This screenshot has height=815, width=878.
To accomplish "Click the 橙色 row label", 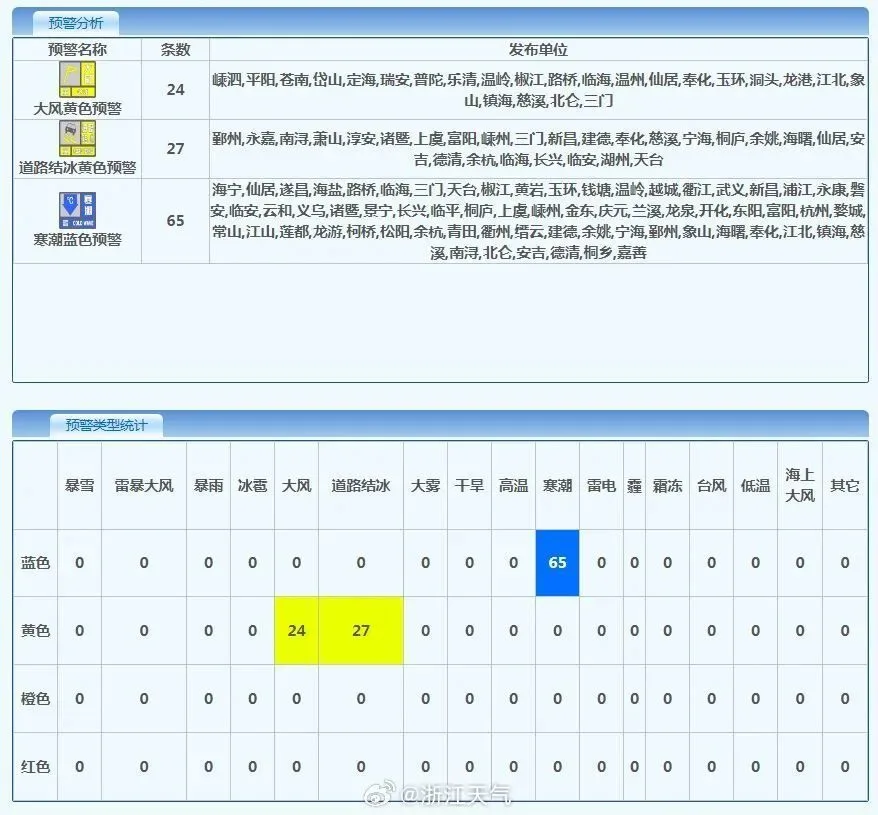I will [35, 699].
